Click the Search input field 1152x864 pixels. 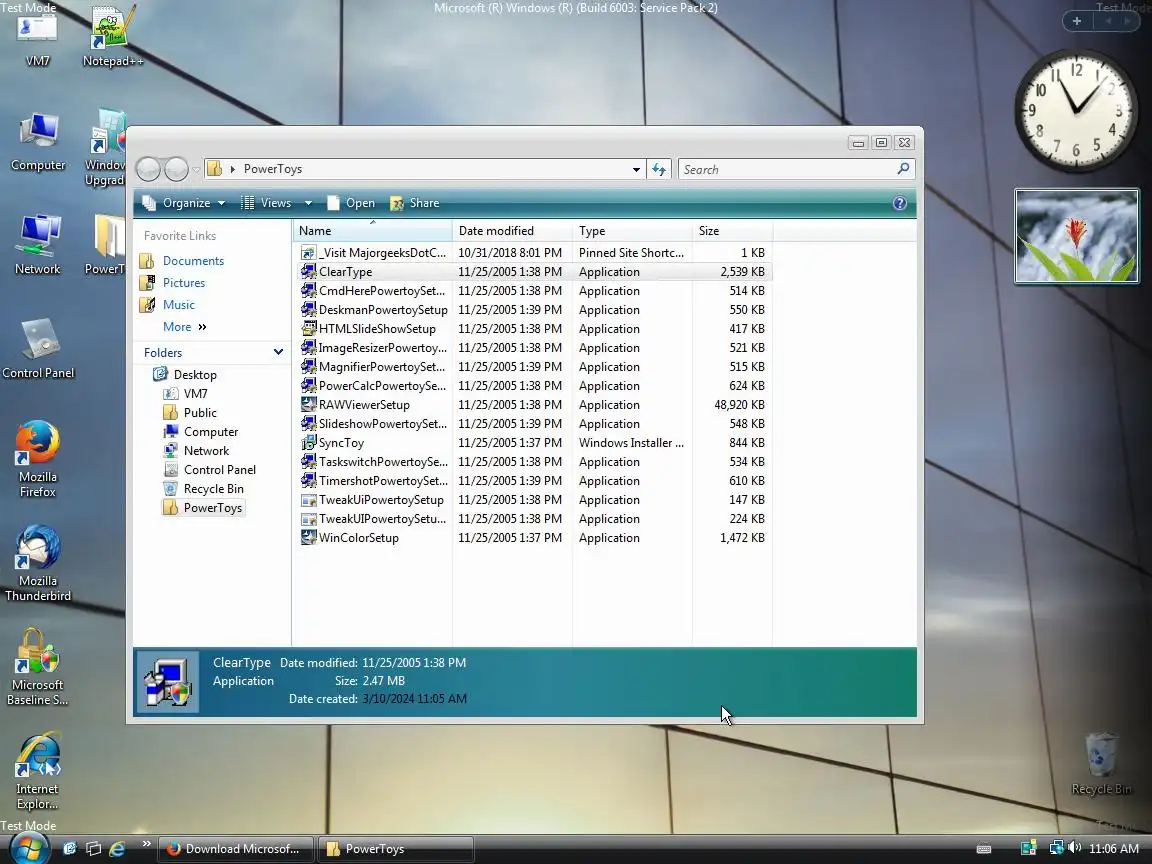[x=788, y=170]
